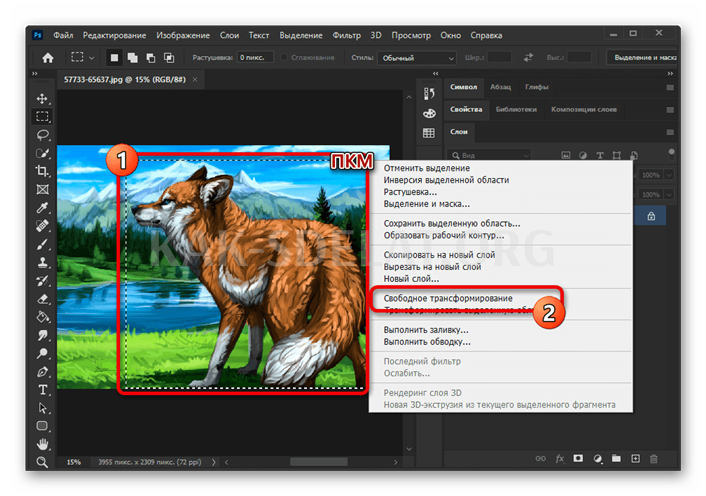The width and height of the screenshot is (706, 496).
Task: Click the link layers icon
Action: coord(541,459)
